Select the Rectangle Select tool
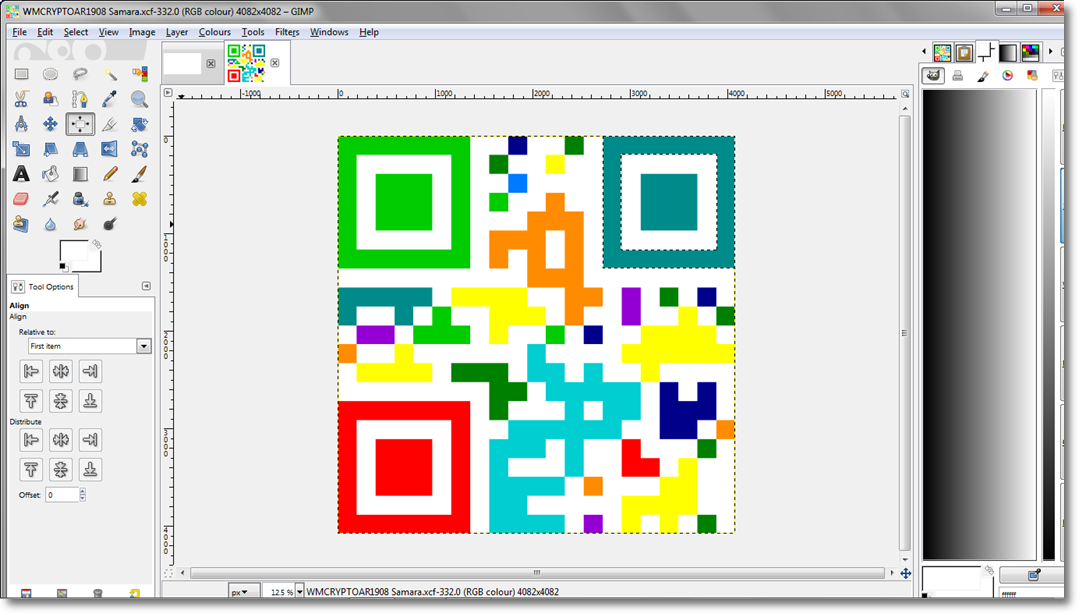 click(x=21, y=74)
